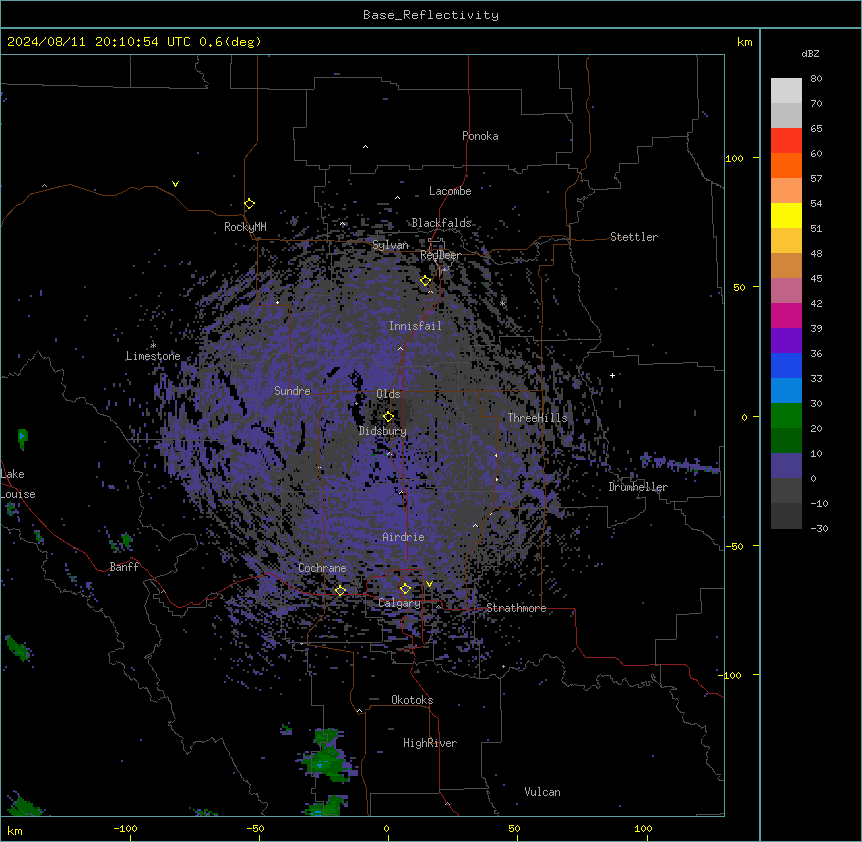862x842 pixels.
Task: Click the yellow diamond marker above Calgary label
Action: click(x=405, y=589)
